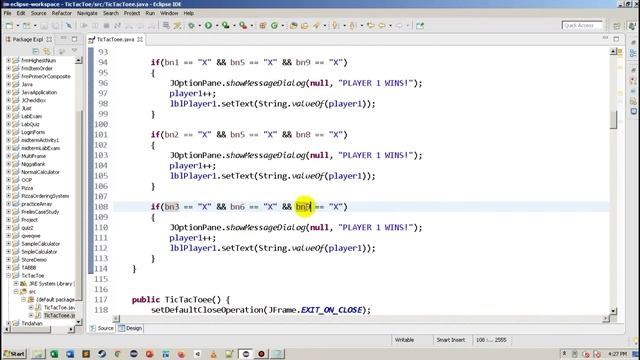
Task: Click the public TicTacToee() constructor line
Action: tap(181, 300)
